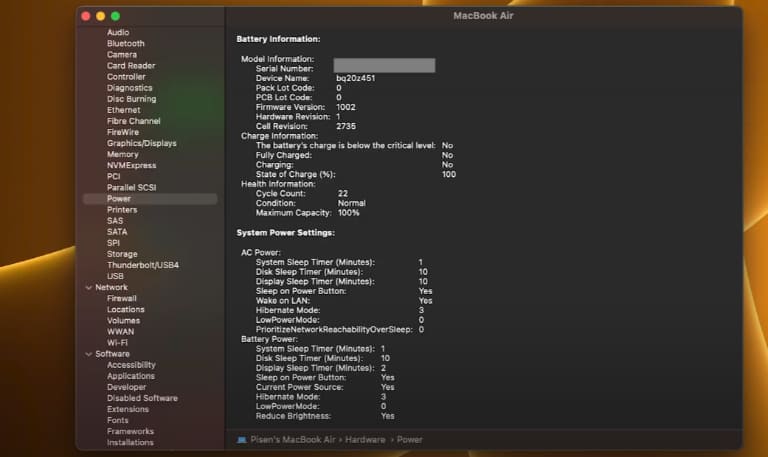Click the Battery Information heading
The width and height of the screenshot is (768, 457).
pos(278,39)
